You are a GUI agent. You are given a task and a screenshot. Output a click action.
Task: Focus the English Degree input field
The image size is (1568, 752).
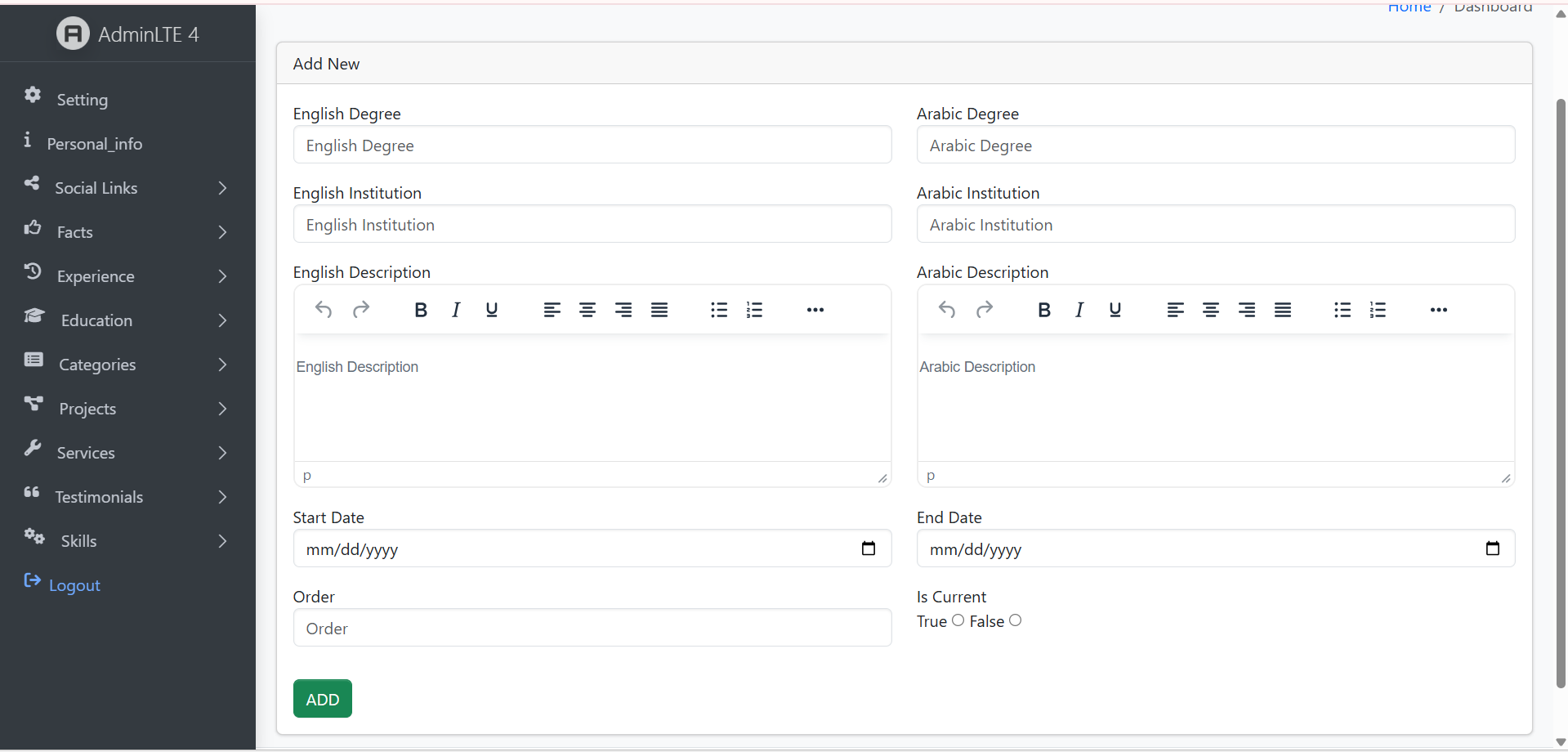592,145
